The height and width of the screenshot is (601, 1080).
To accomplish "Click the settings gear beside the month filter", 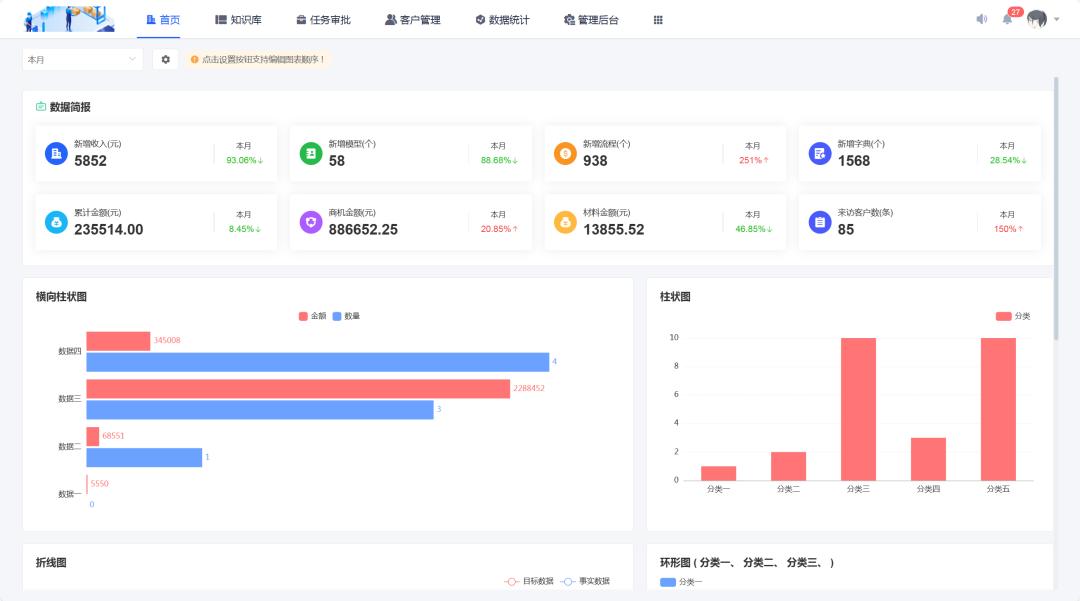I will tap(165, 59).
